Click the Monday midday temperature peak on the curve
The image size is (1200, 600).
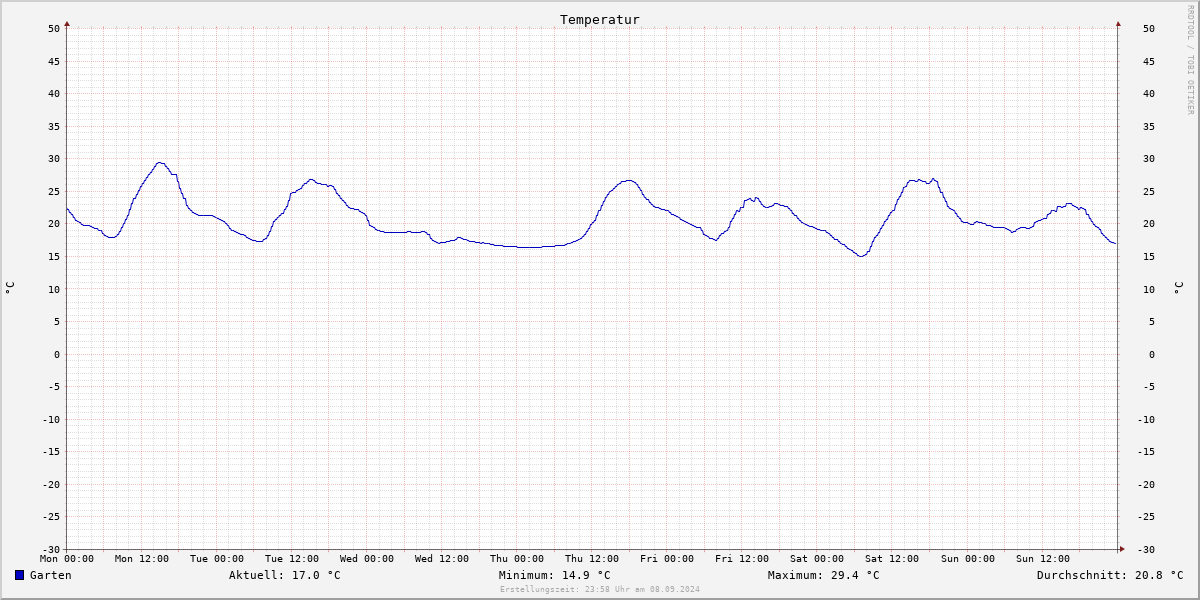coord(159,163)
